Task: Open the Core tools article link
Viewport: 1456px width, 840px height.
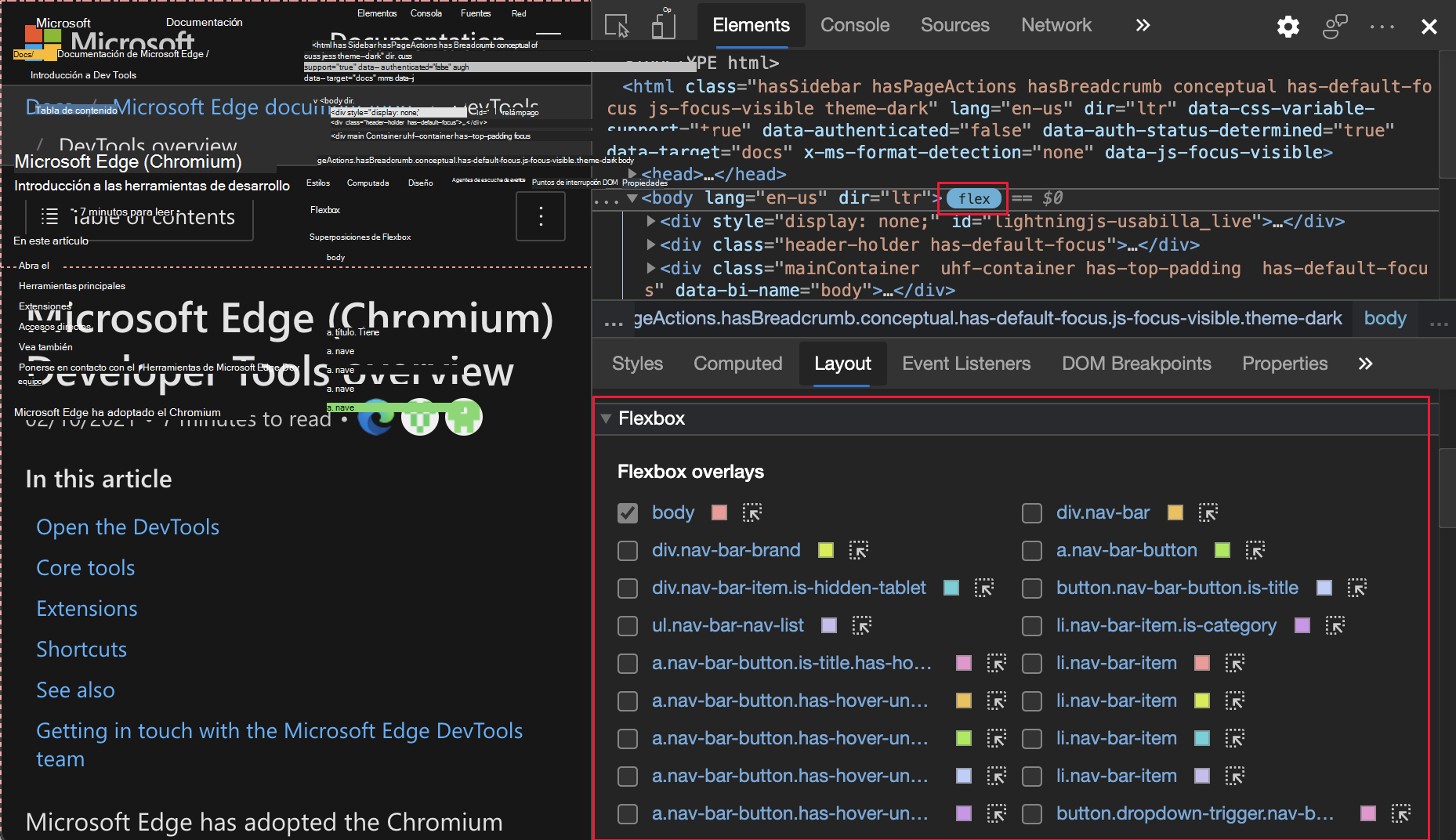Action: pos(85,567)
